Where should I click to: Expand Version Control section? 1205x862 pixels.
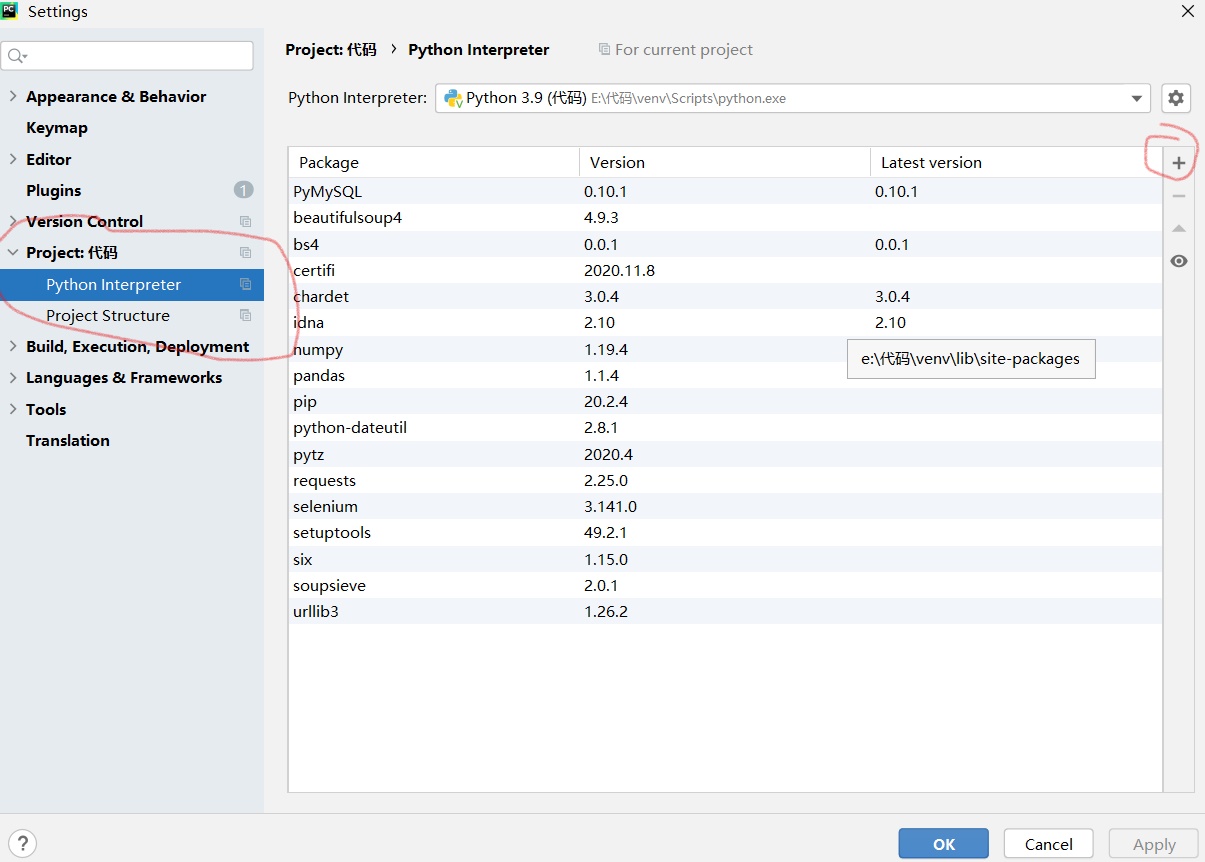pyautogui.click(x=13, y=222)
